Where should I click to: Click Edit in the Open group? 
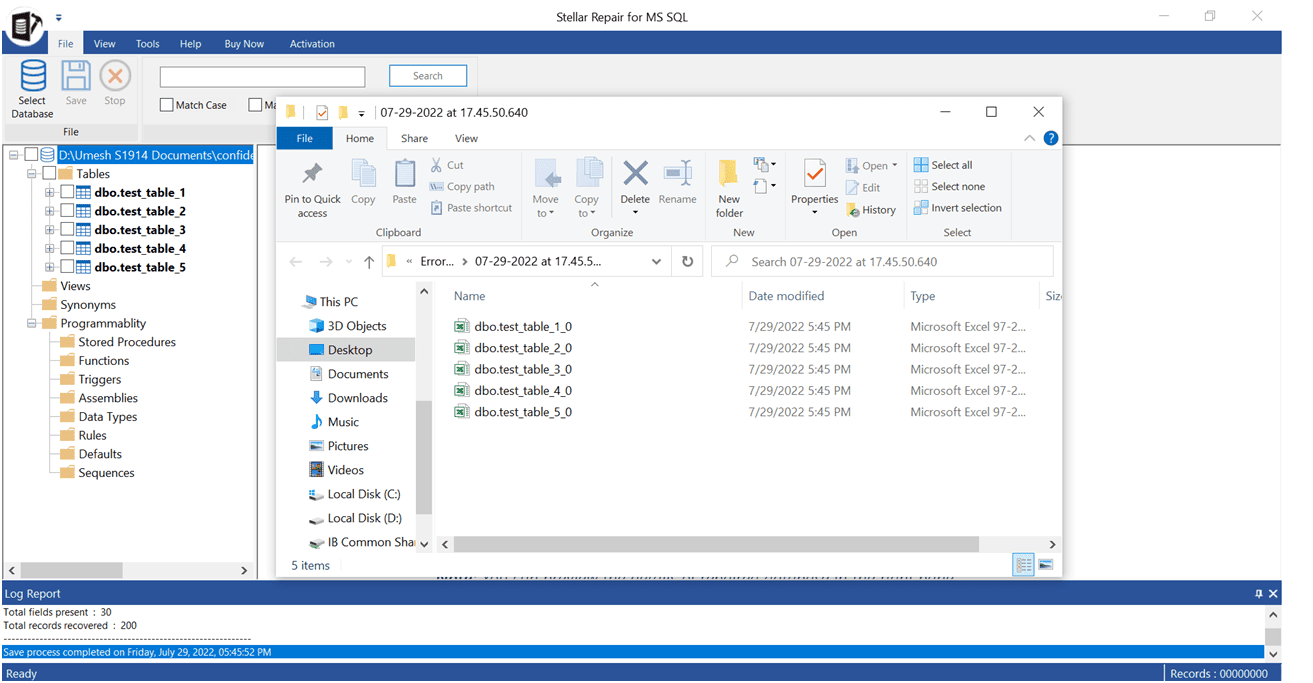point(863,187)
